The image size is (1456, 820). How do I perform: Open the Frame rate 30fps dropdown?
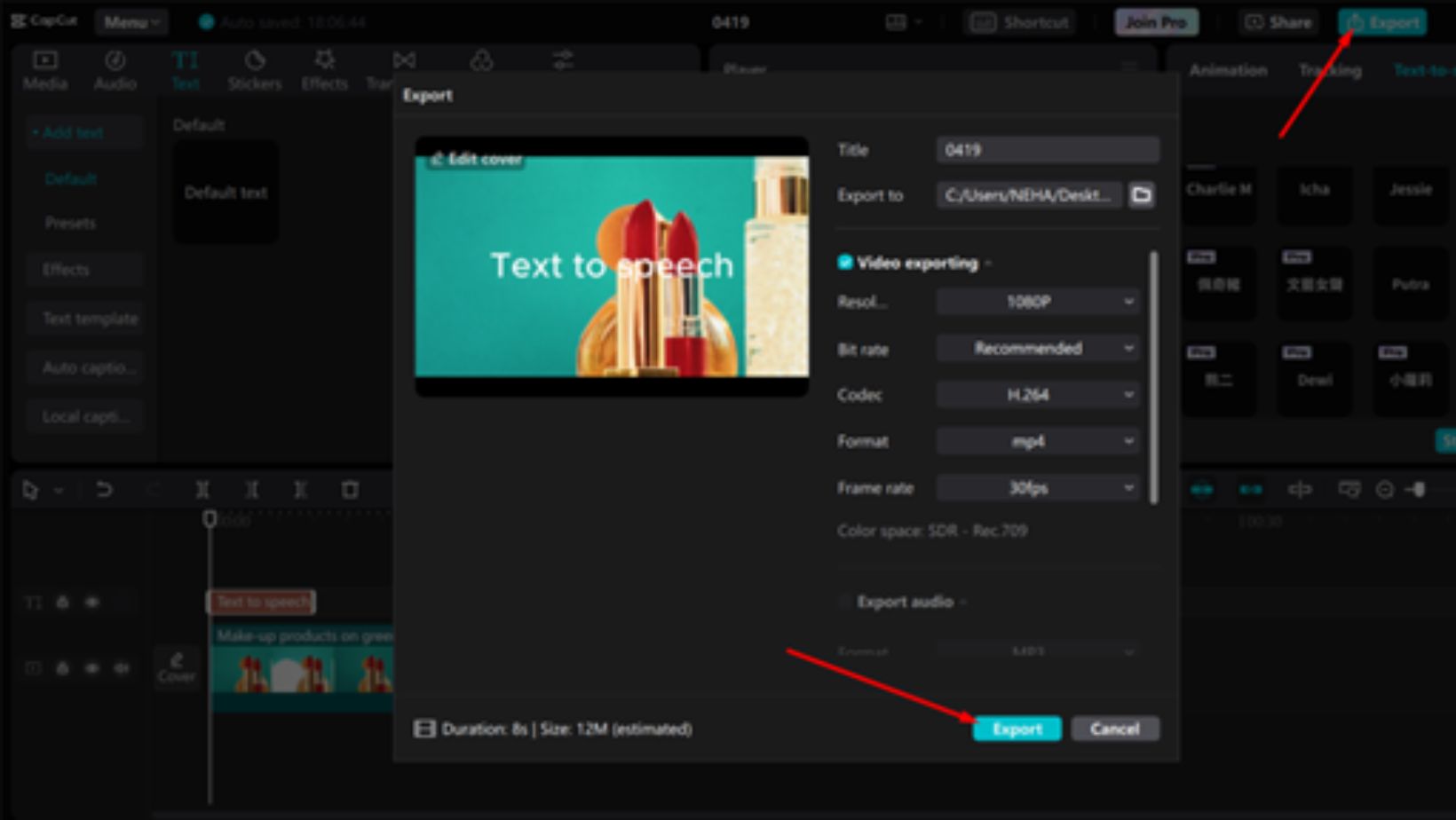pos(1038,487)
